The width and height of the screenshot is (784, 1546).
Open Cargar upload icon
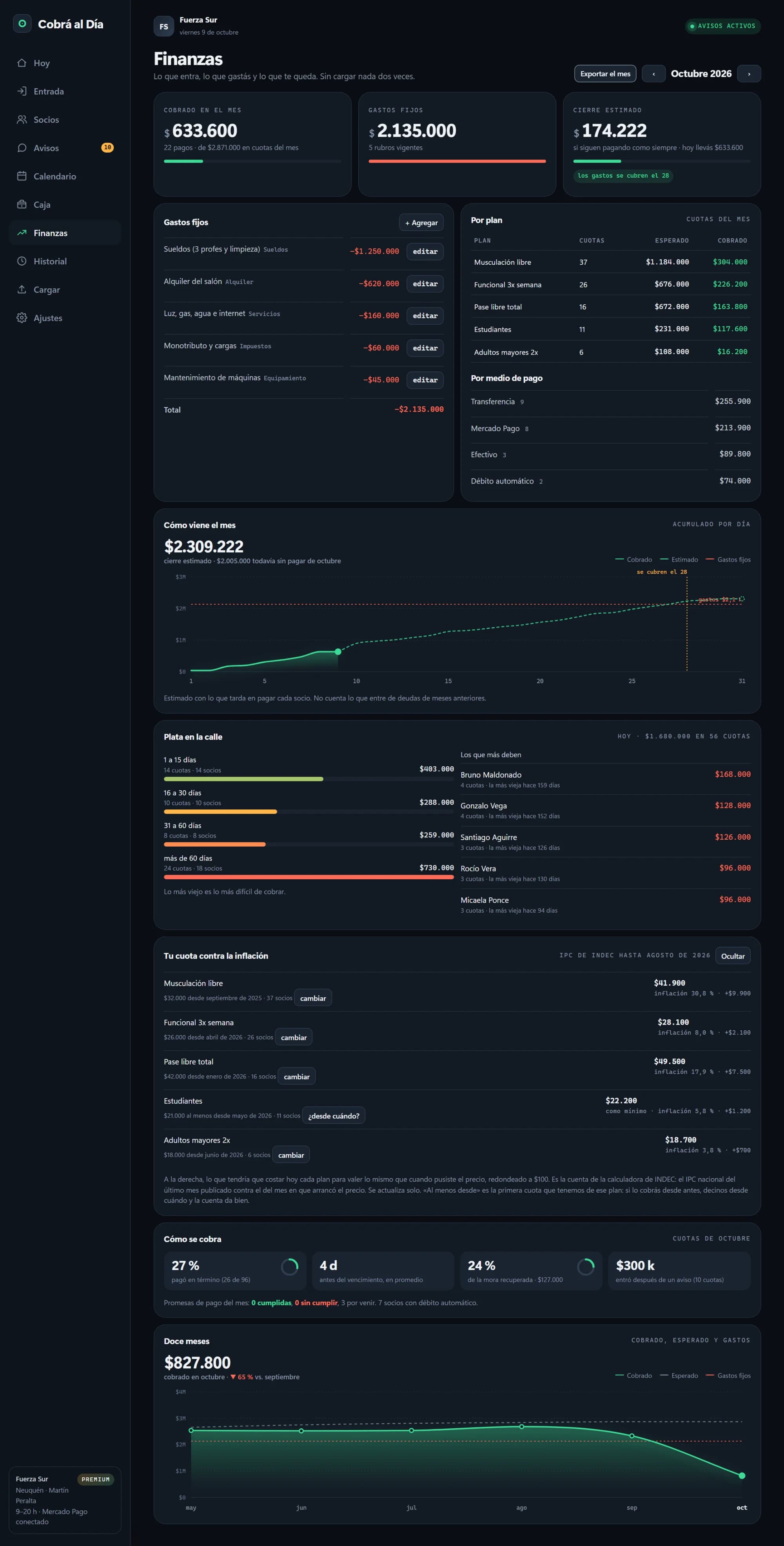pyautogui.click(x=22, y=289)
